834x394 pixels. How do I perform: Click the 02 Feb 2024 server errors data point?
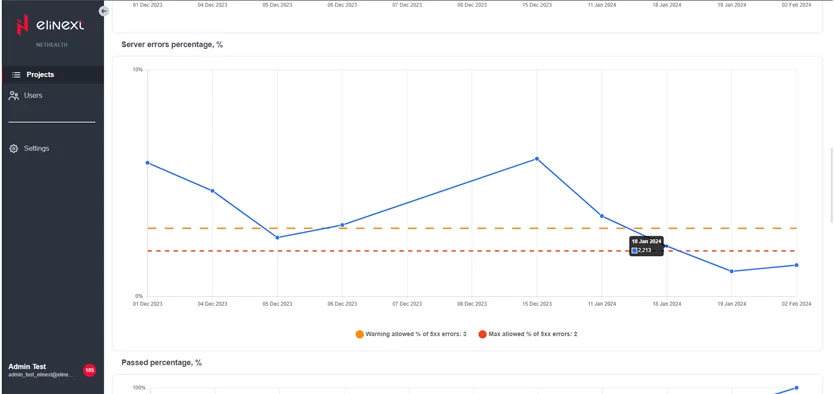click(796, 265)
